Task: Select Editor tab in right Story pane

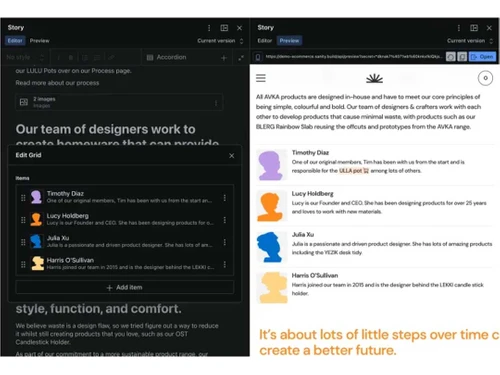Action: pos(265,41)
